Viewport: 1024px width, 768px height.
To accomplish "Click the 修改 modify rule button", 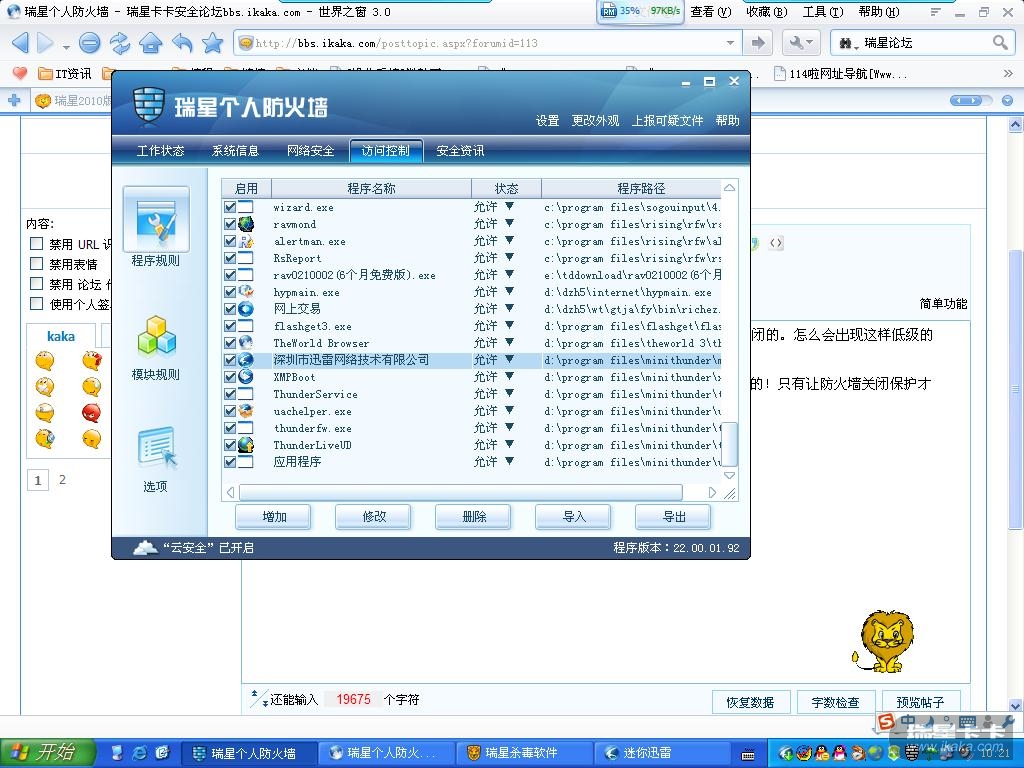I will 374,517.
